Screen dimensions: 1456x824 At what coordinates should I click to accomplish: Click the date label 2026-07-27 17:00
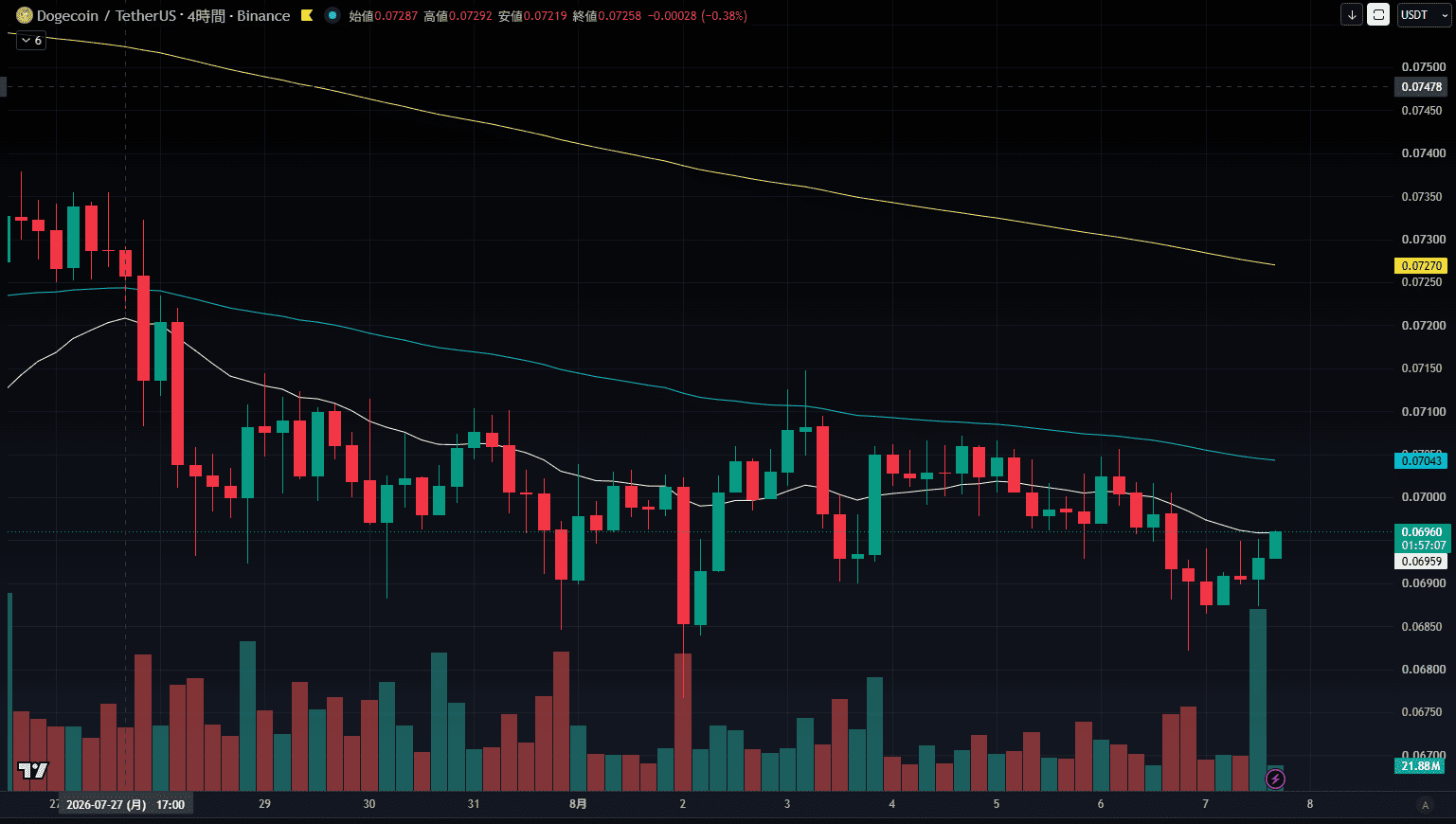tap(126, 804)
